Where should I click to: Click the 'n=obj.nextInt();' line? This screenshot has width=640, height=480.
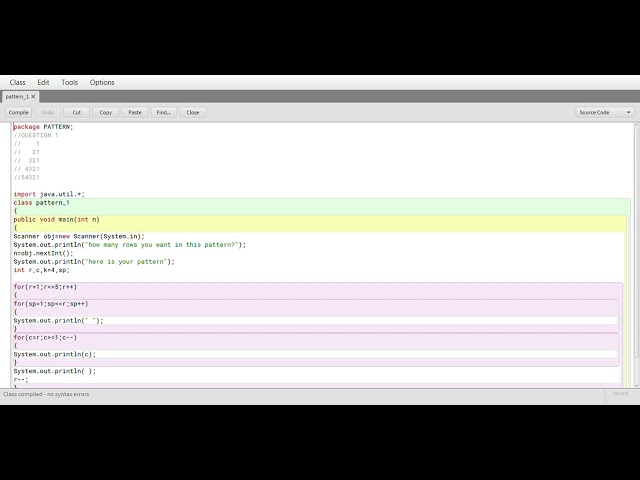[43, 253]
